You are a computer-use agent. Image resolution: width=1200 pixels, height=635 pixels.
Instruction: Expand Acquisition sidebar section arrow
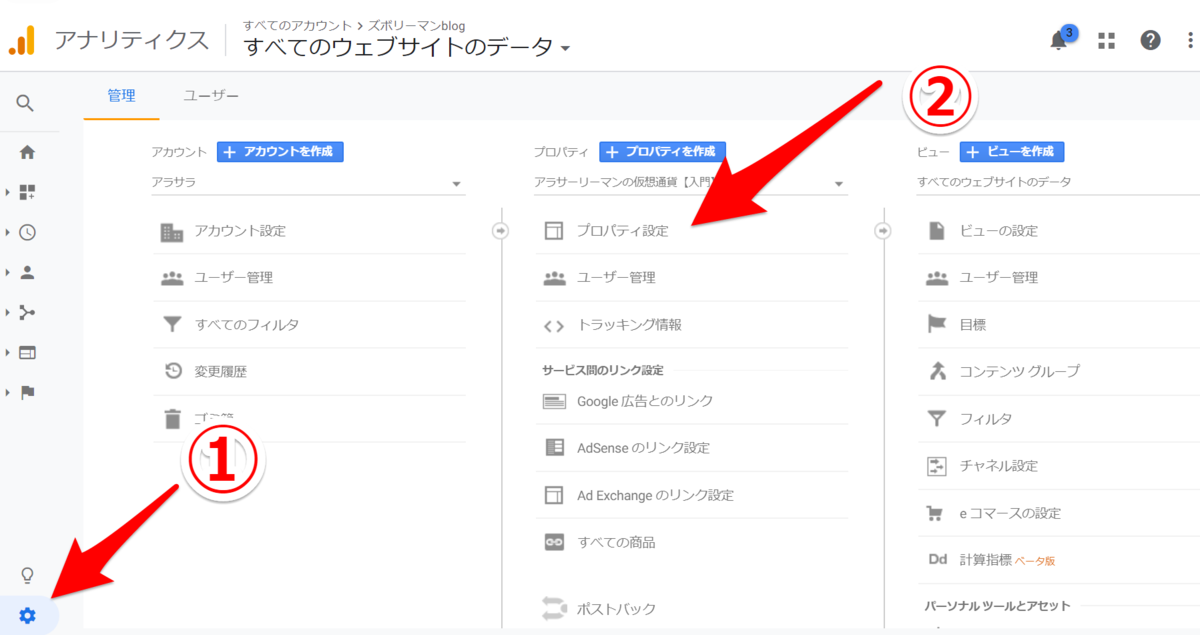point(8,312)
